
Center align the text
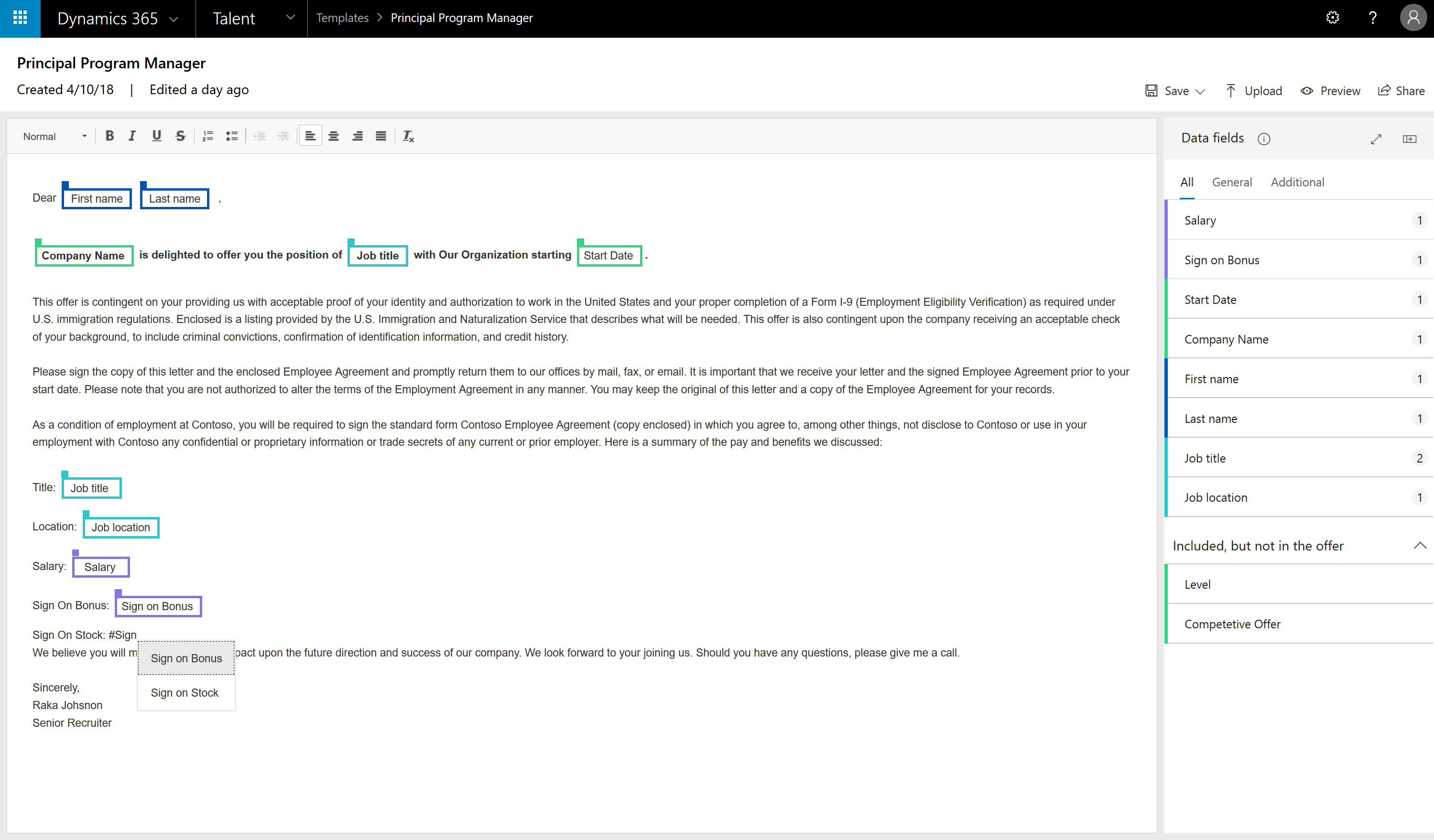(x=334, y=136)
